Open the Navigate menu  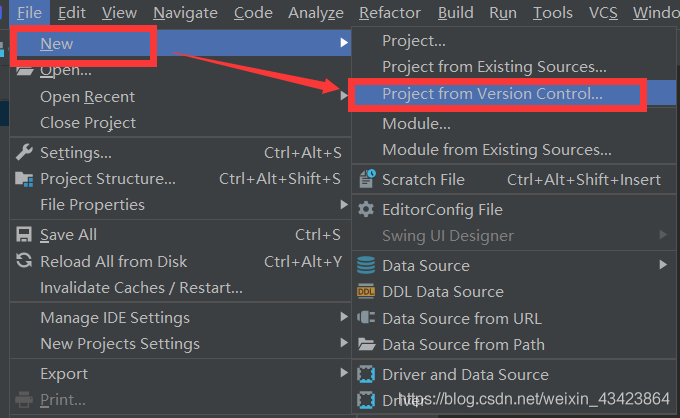point(185,13)
